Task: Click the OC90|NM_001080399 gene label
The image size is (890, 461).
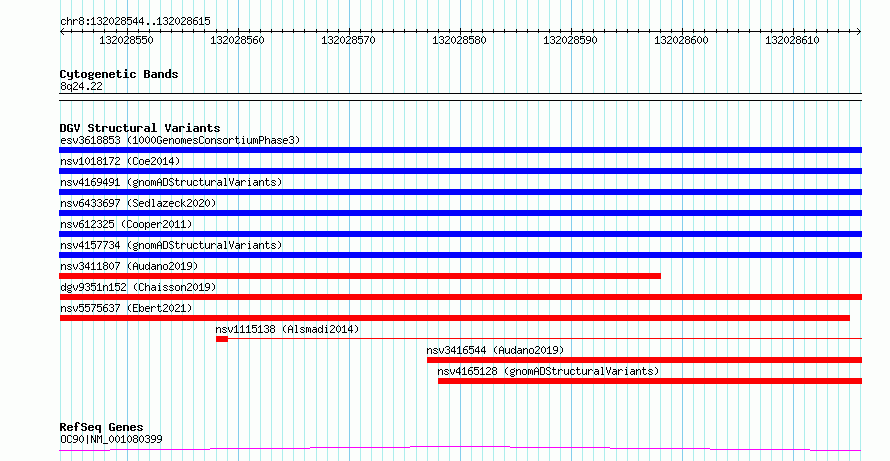Action: pyautogui.click(x=111, y=439)
